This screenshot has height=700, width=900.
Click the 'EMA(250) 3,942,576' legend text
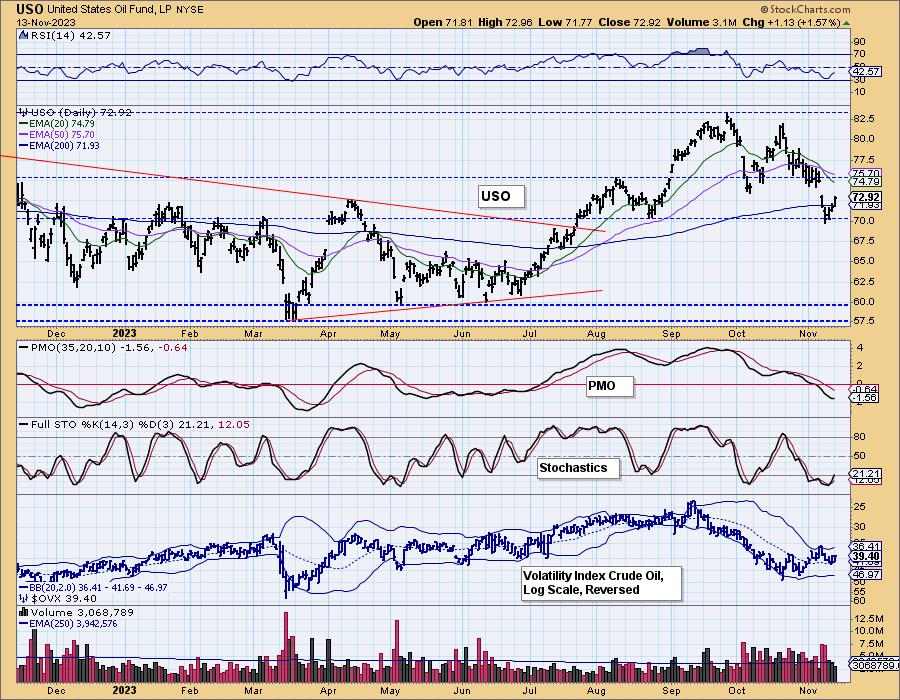click(73, 623)
